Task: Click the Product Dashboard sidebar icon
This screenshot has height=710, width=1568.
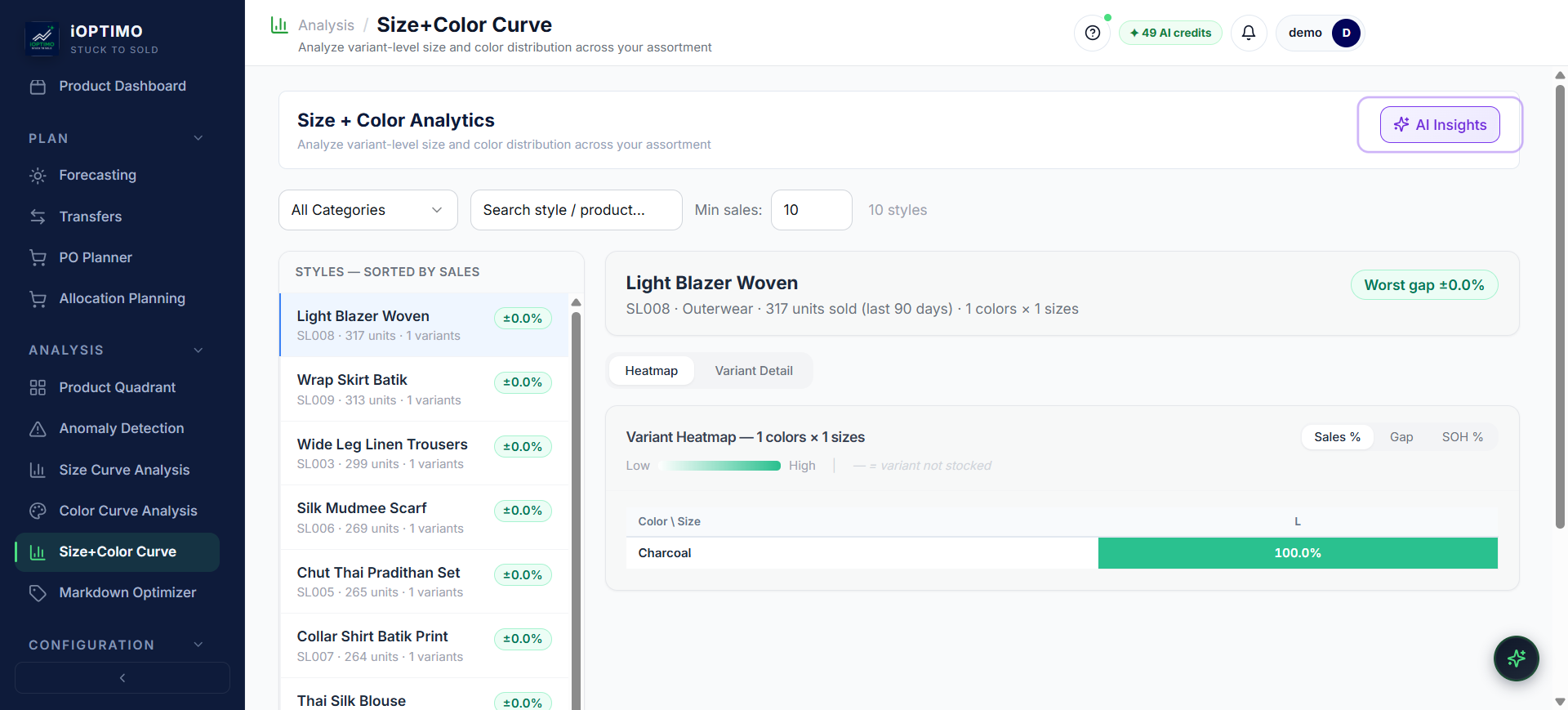Action: [38, 87]
